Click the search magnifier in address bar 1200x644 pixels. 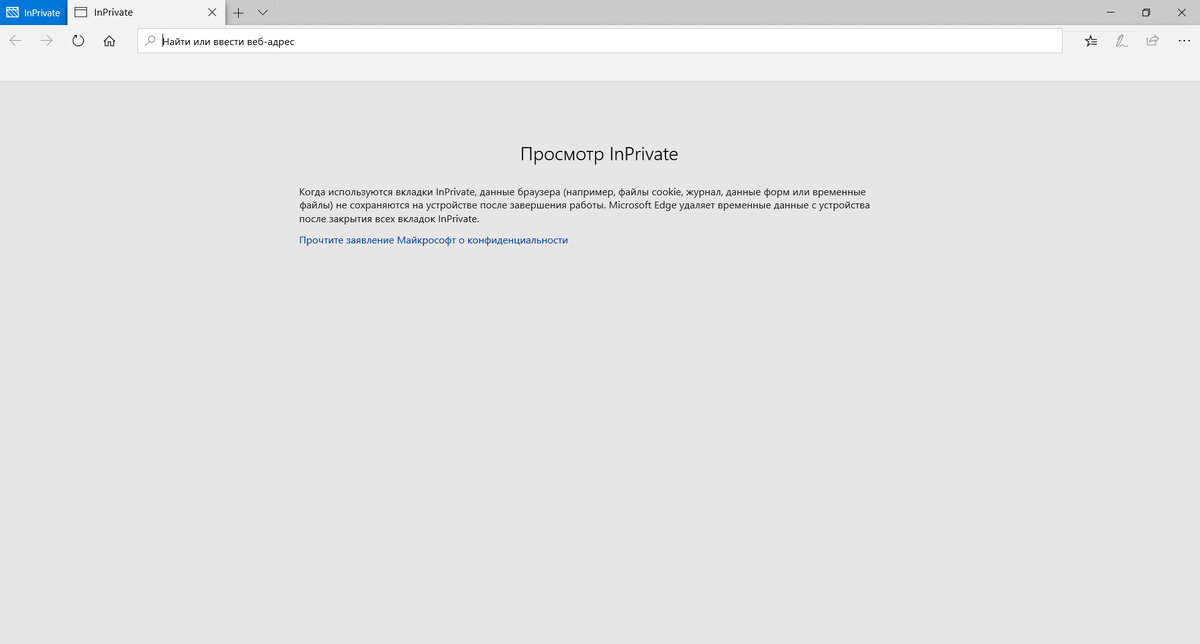151,41
